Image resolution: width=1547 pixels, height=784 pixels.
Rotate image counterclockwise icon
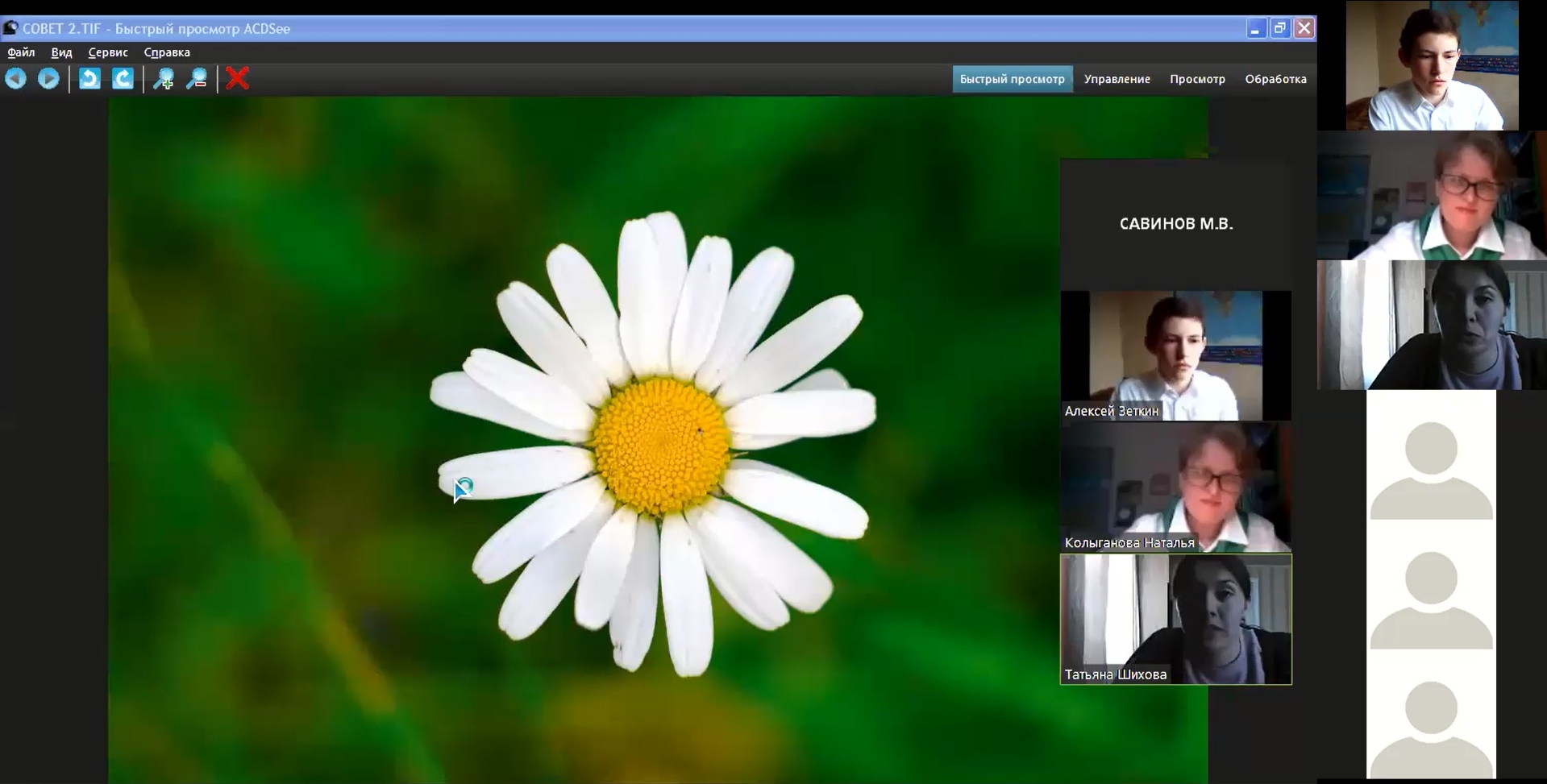coord(89,79)
